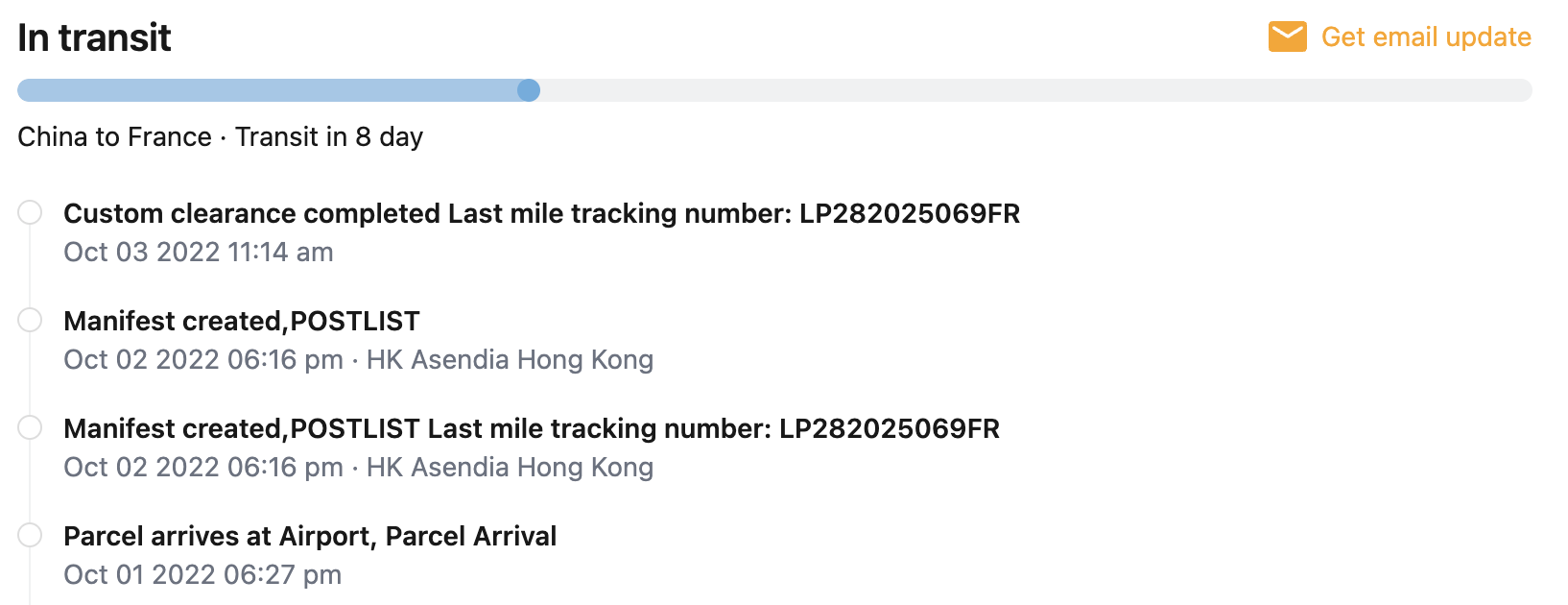
Task: Click marker for Manifest entry without tracking number
Action: (30, 320)
